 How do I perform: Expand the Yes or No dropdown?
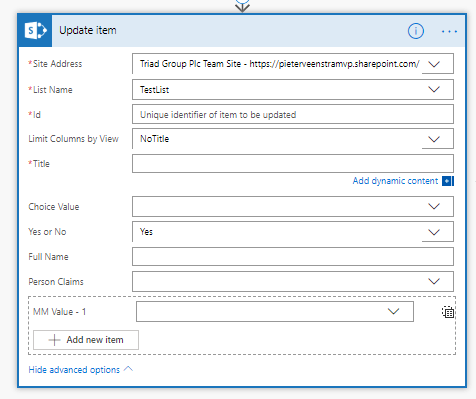pos(434,232)
